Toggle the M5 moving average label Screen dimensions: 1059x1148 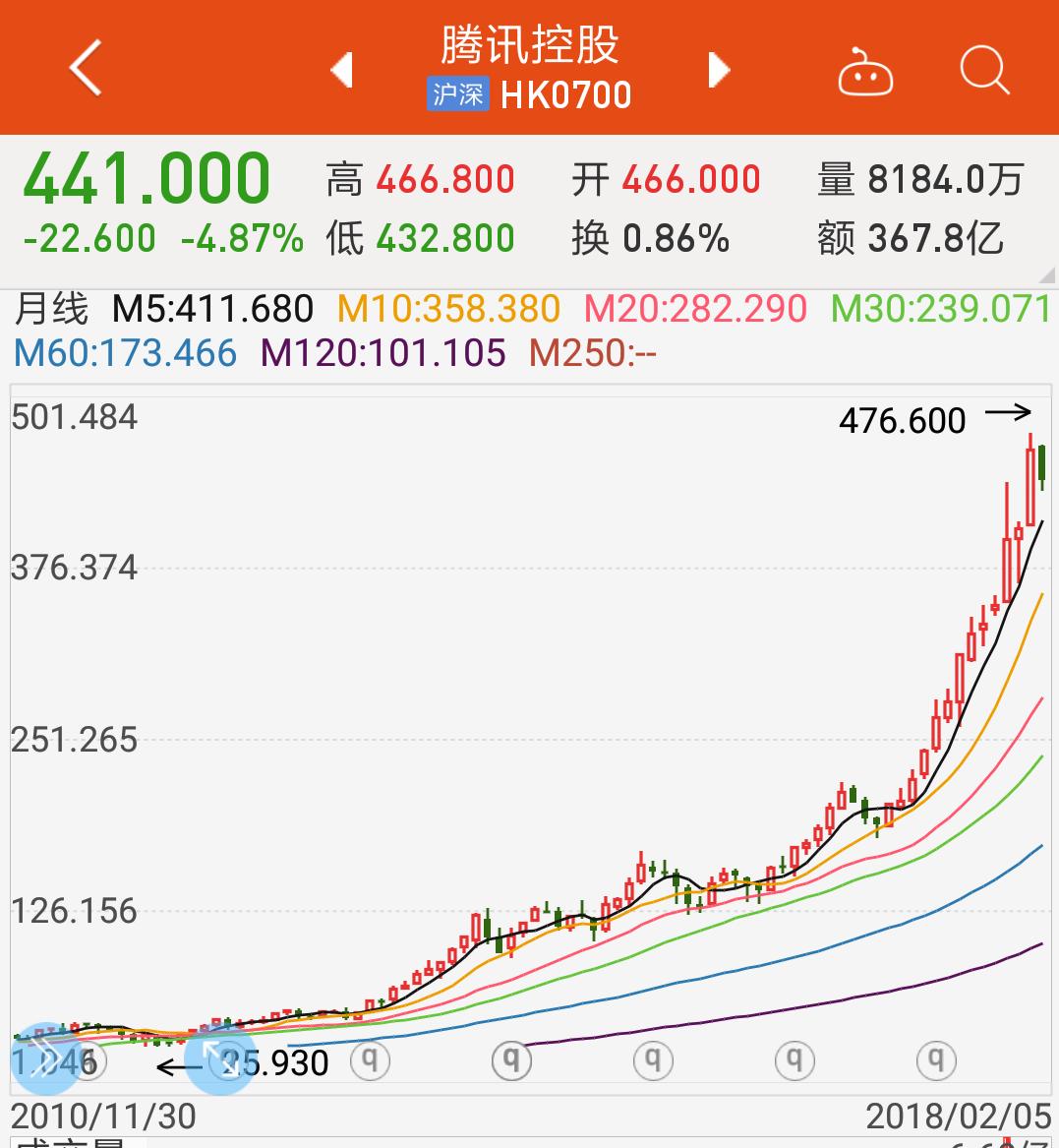click(212, 309)
